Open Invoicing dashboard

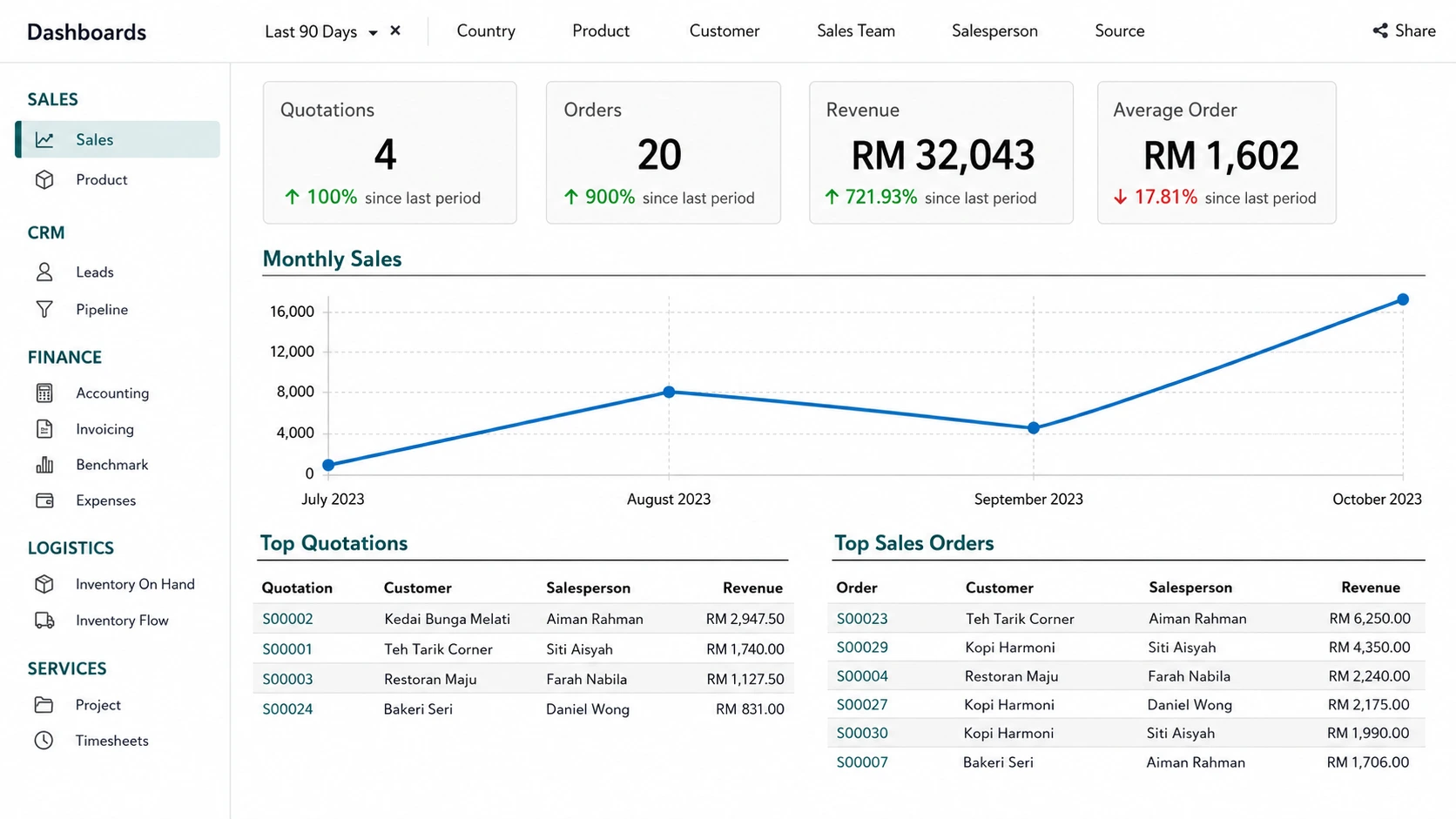[104, 429]
